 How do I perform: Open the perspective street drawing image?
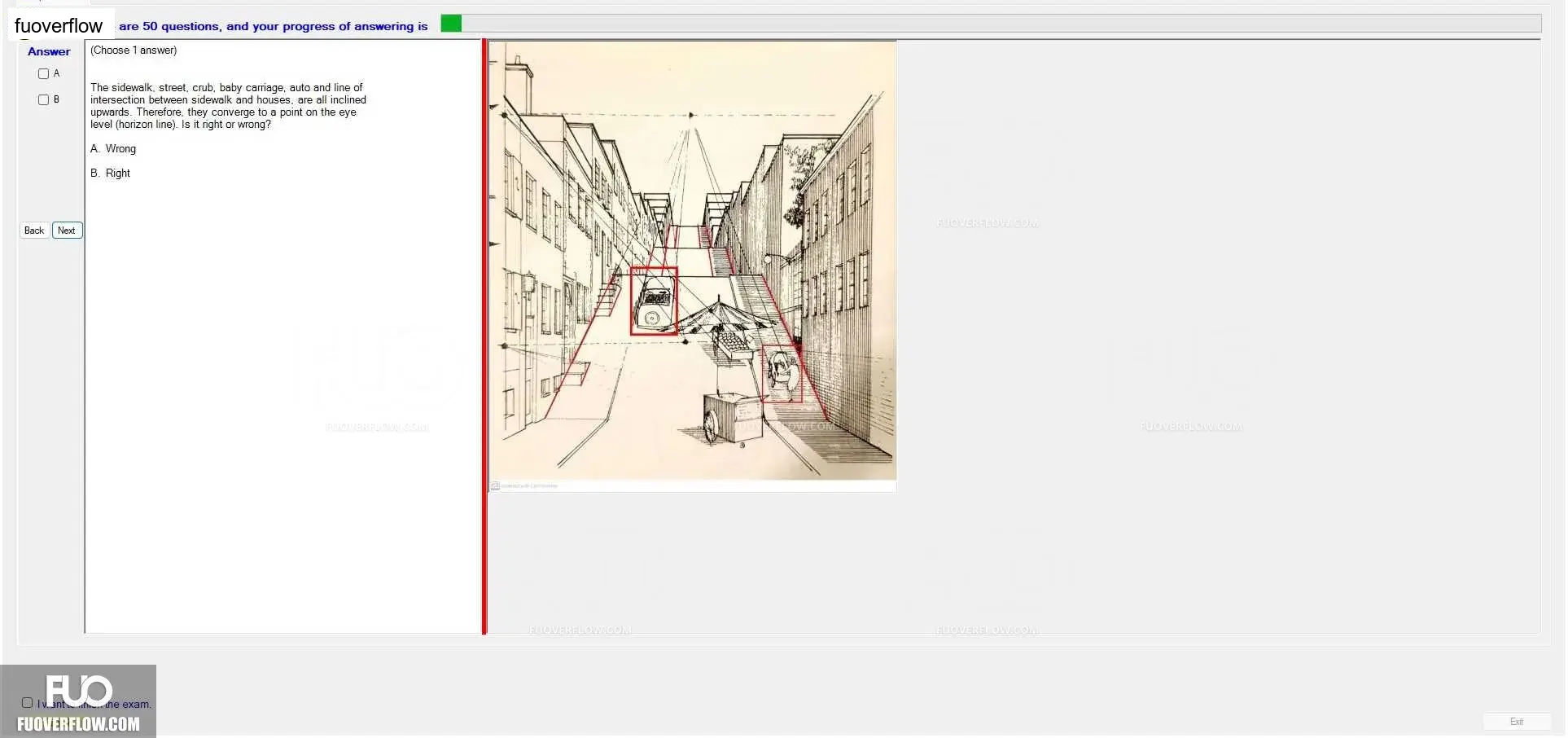(692, 266)
